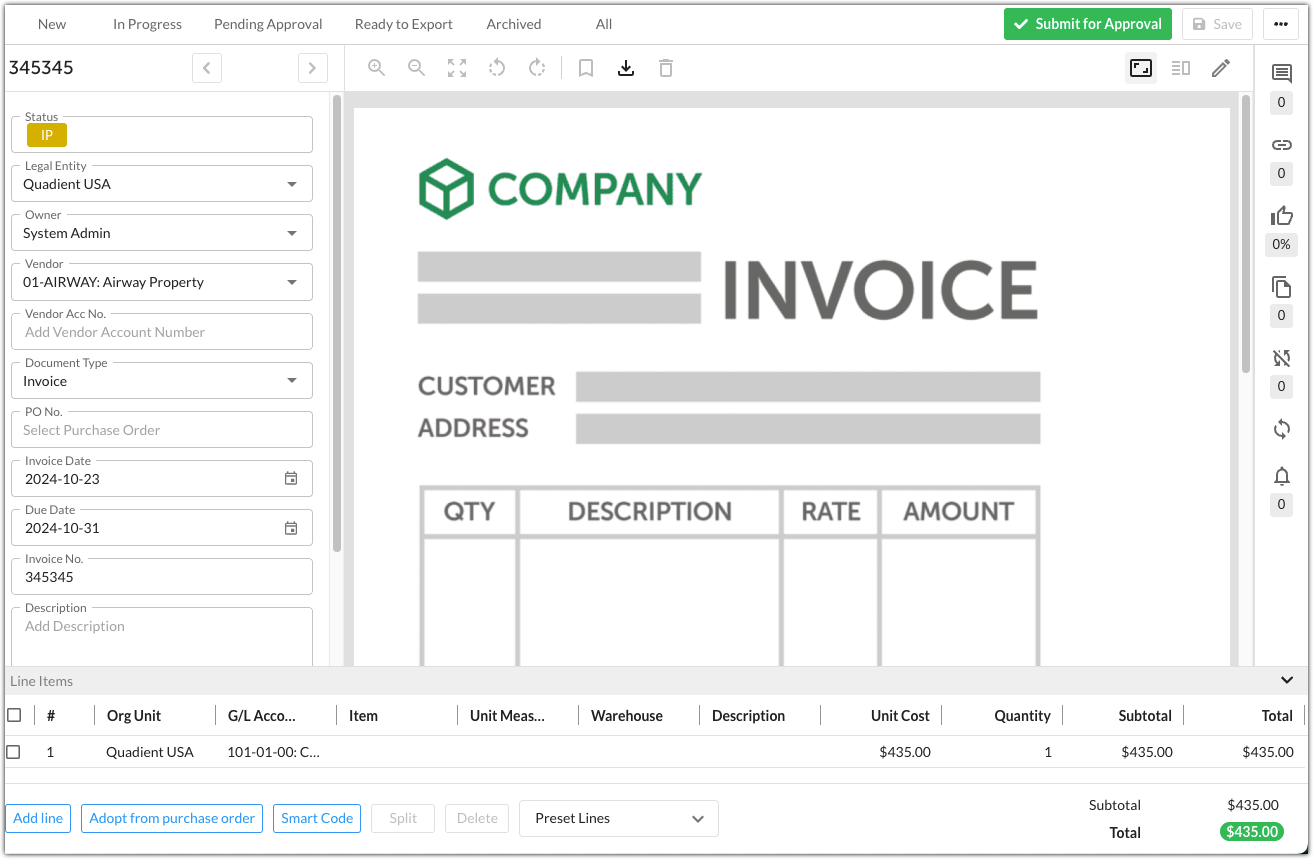This screenshot has height=859, width=1313.
Task: Switch to All tab
Action: 604,24
